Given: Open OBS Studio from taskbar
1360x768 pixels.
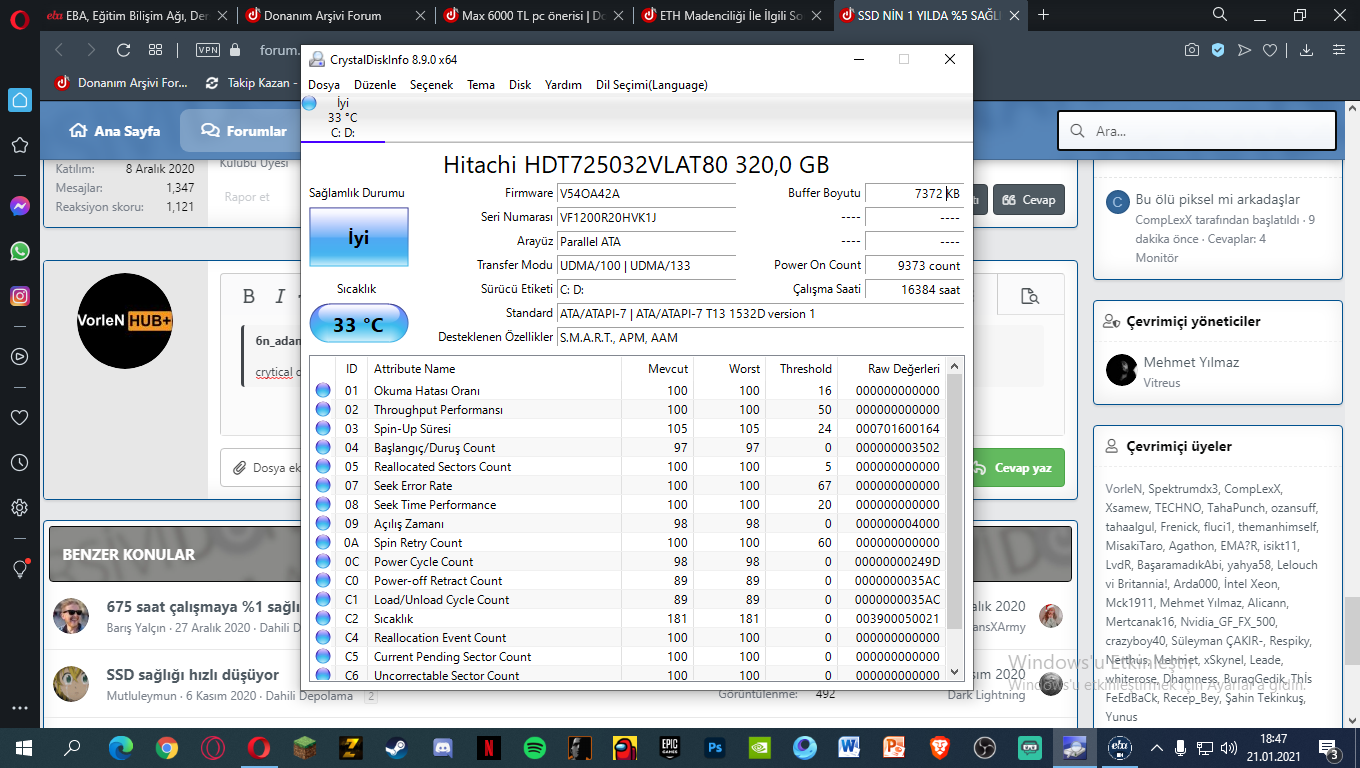Looking at the screenshot, I should [x=985, y=747].
